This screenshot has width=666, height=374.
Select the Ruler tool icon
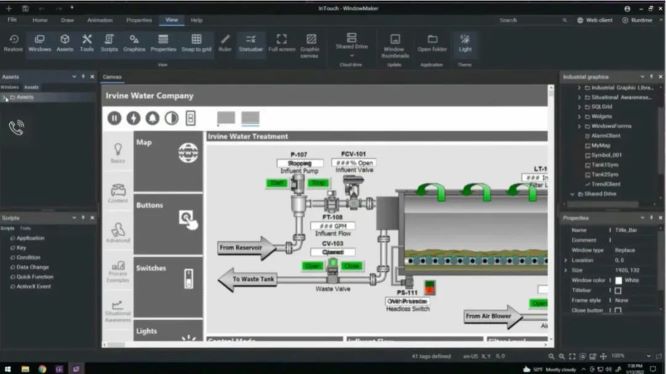(x=225, y=43)
